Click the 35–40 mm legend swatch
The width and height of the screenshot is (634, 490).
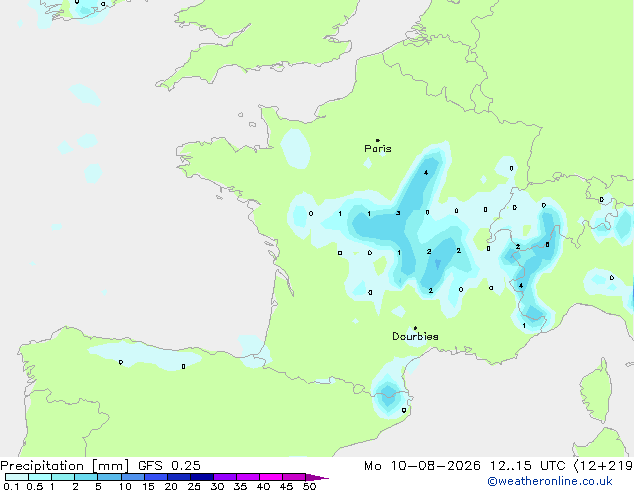[x=248, y=477]
